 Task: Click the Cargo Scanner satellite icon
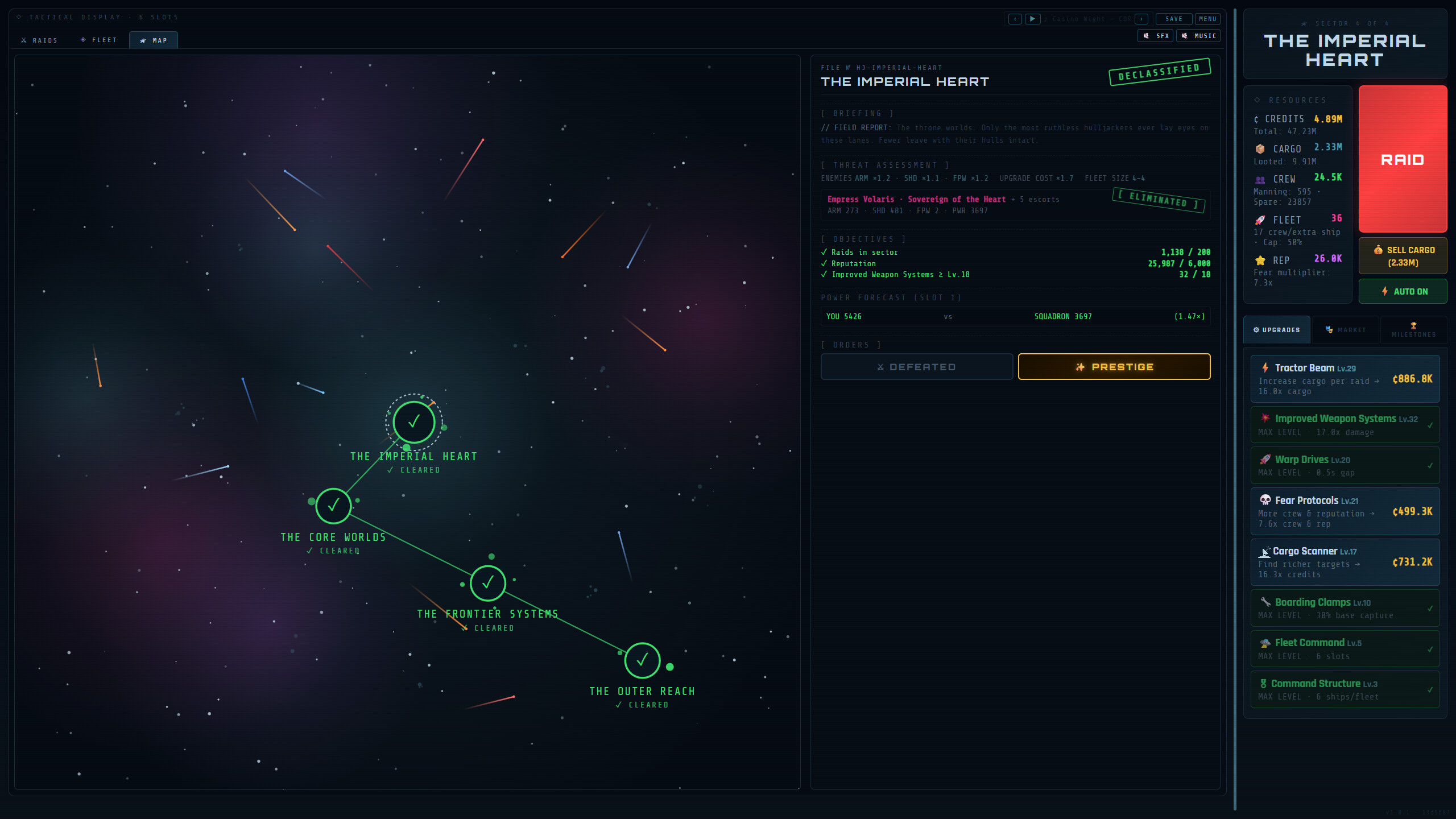pyautogui.click(x=1264, y=552)
